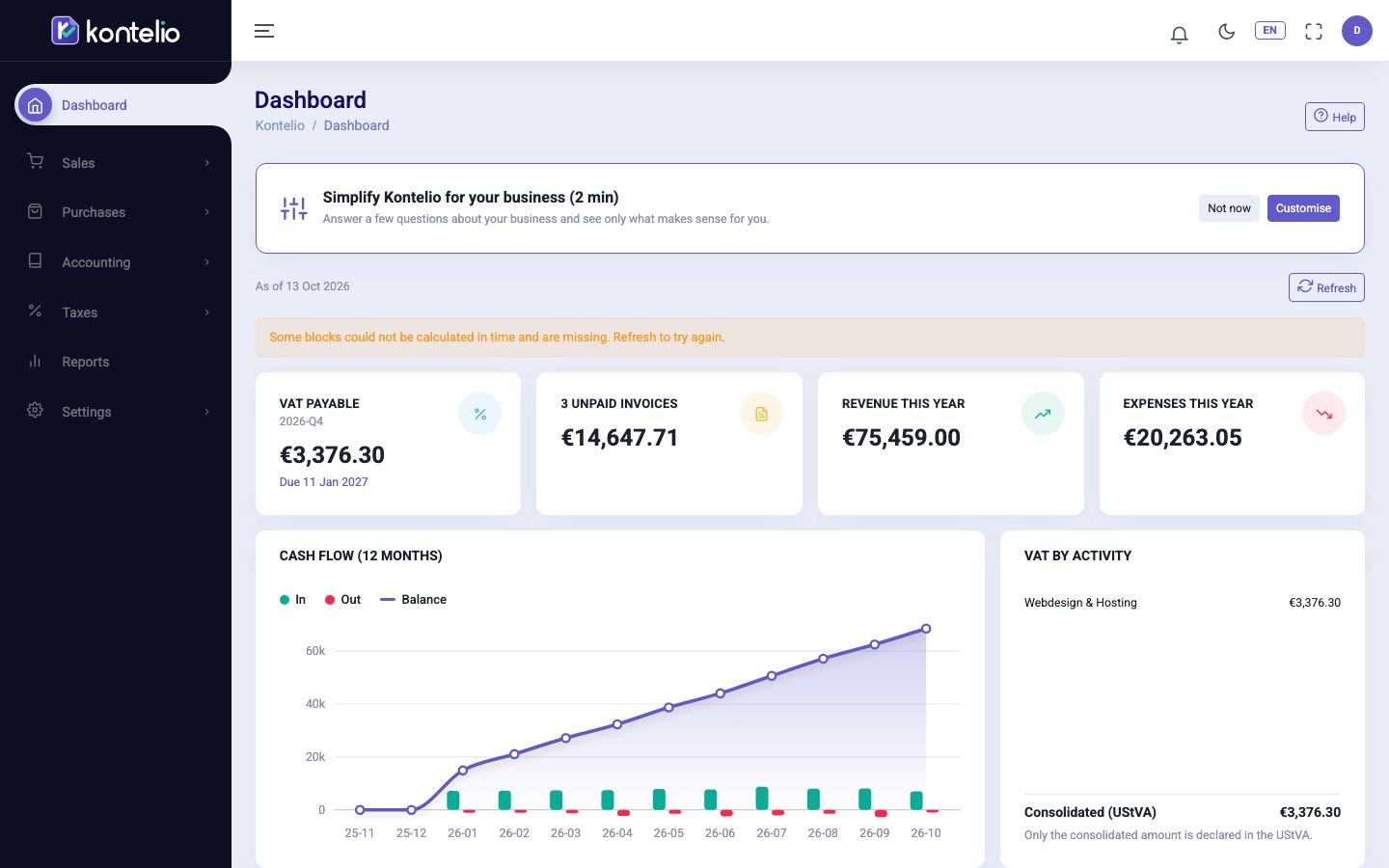Switch to dark mode with moon icon
Viewport: 1389px width, 868px height.
[x=1227, y=32]
